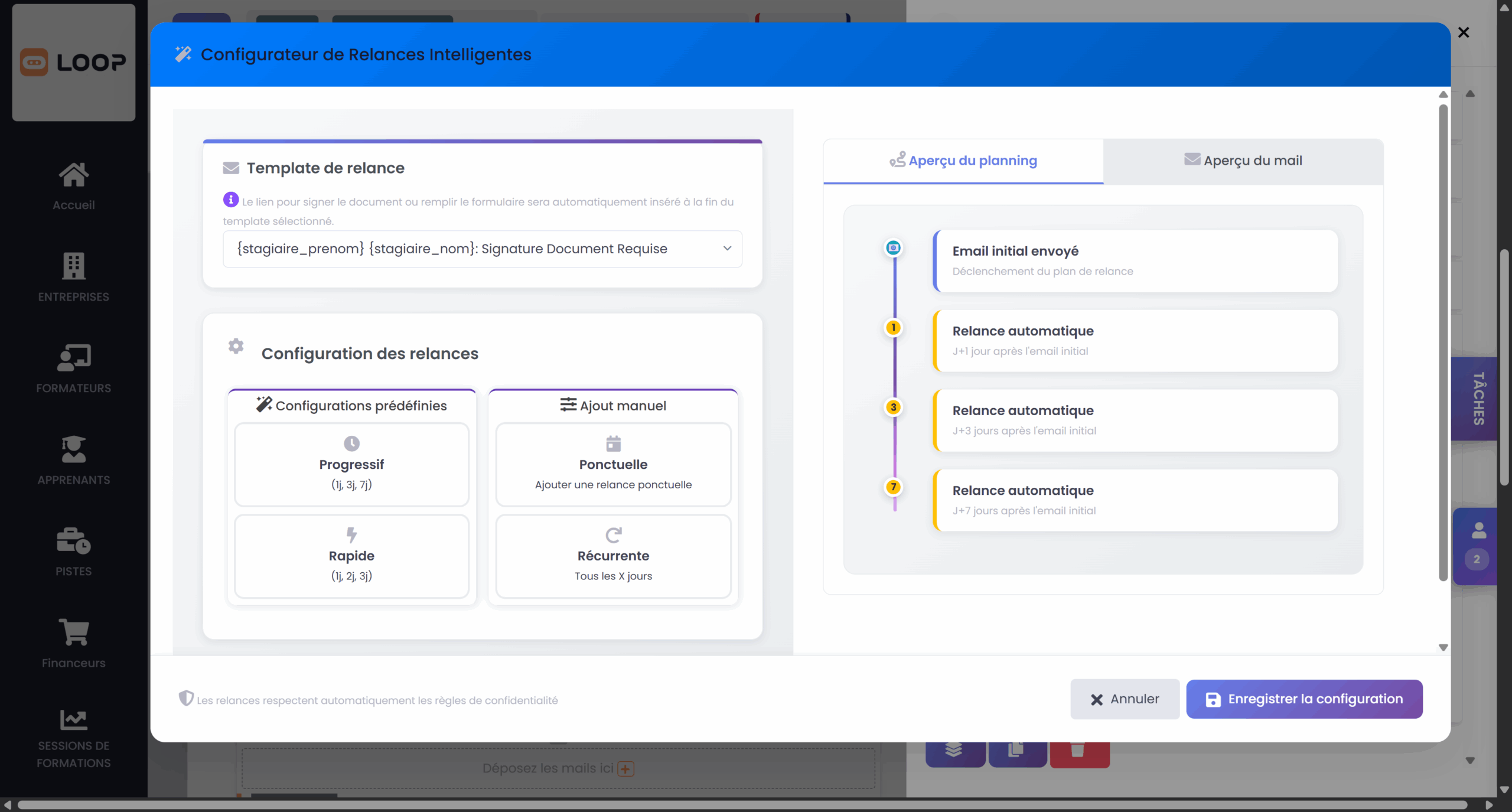Open the relance template dropdown
Viewport: 1512px width, 812px height.
coord(482,249)
